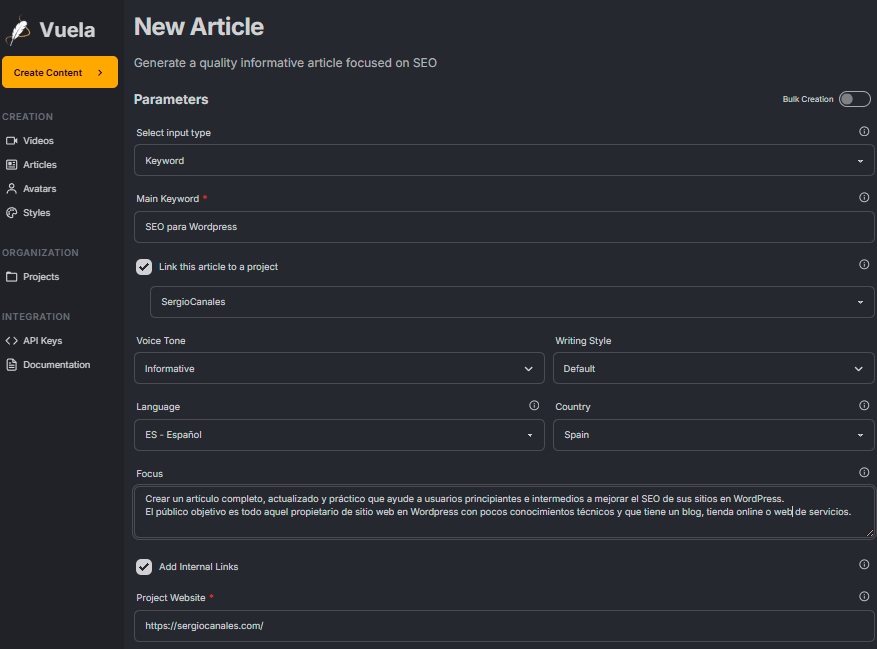Open Videos in the sidebar
The width and height of the screenshot is (877, 649).
click(x=38, y=141)
